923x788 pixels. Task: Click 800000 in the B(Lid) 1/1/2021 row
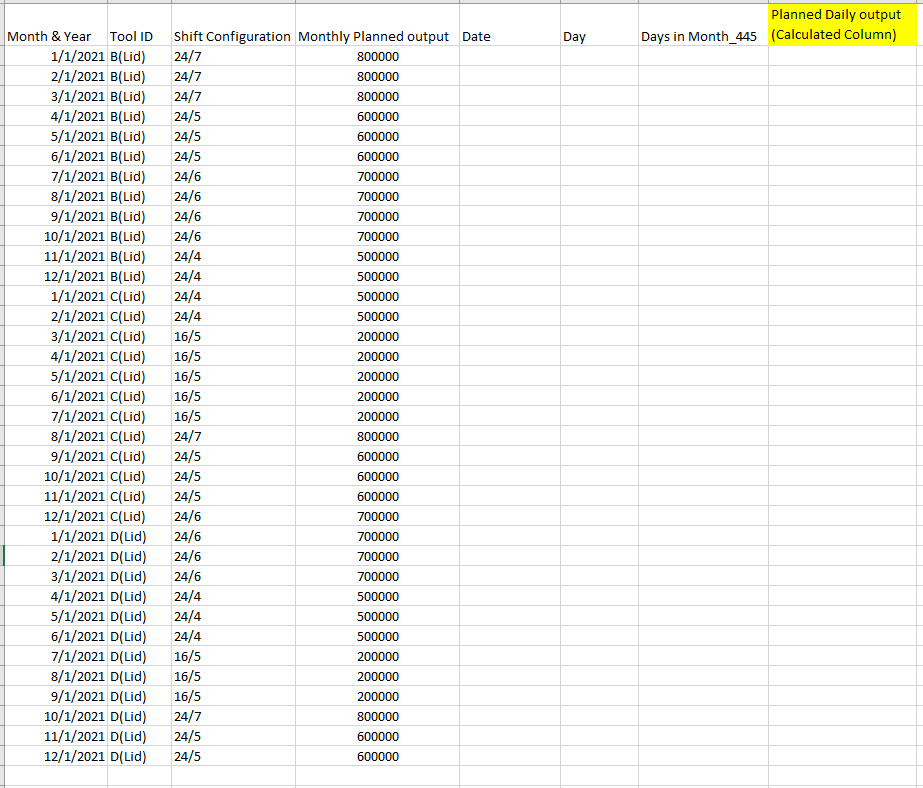click(x=377, y=56)
